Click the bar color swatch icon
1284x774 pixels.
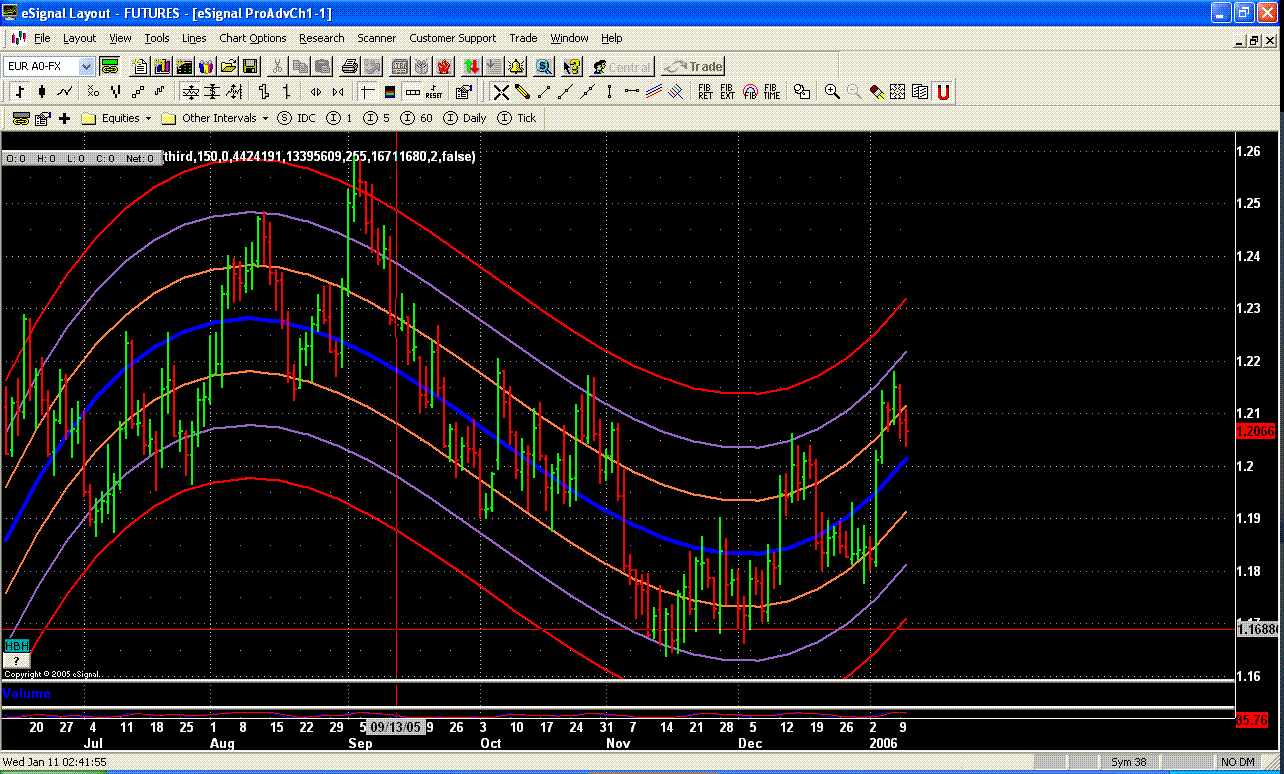click(x=389, y=92)
